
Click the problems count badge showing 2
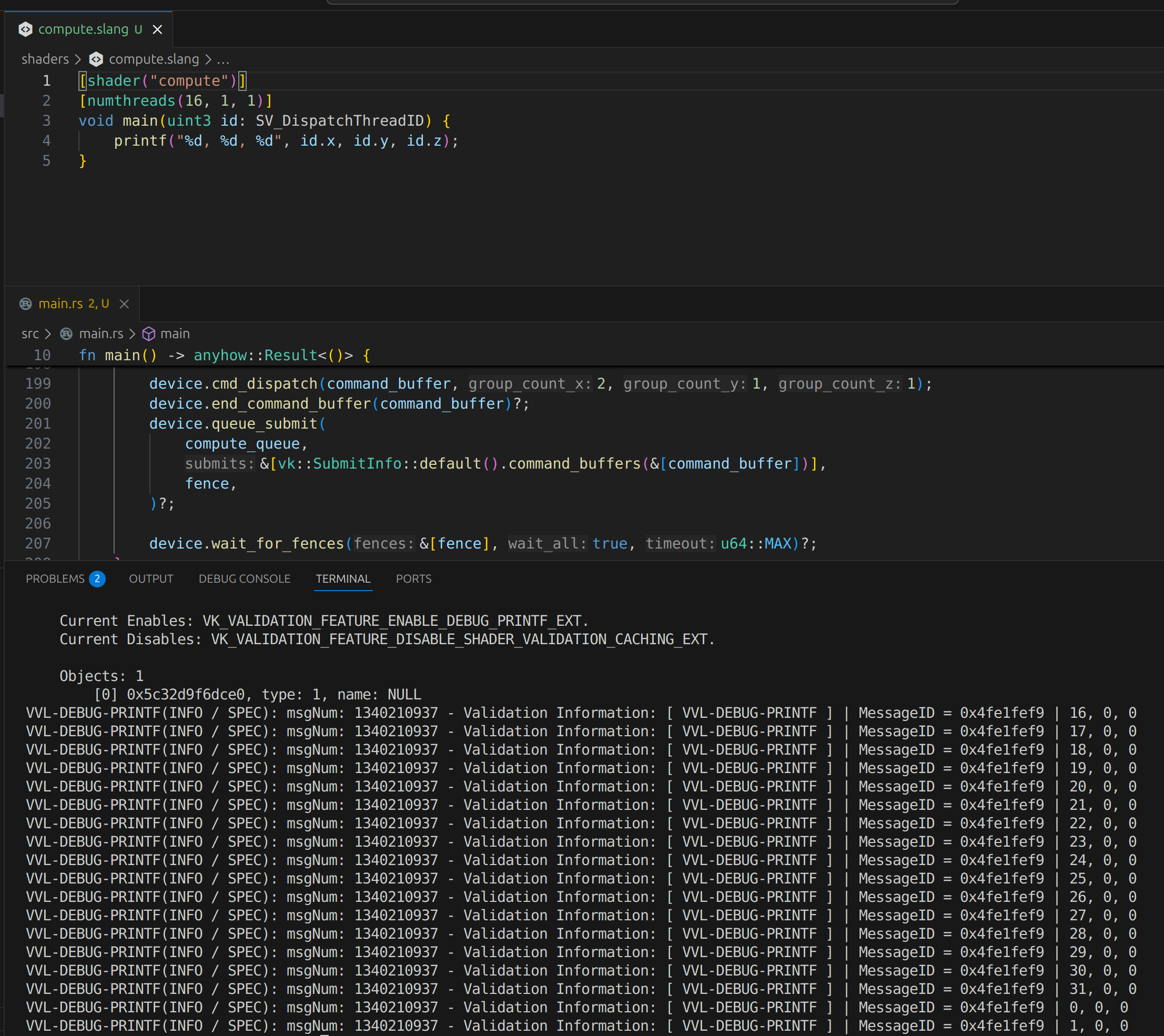click(97, 579)
